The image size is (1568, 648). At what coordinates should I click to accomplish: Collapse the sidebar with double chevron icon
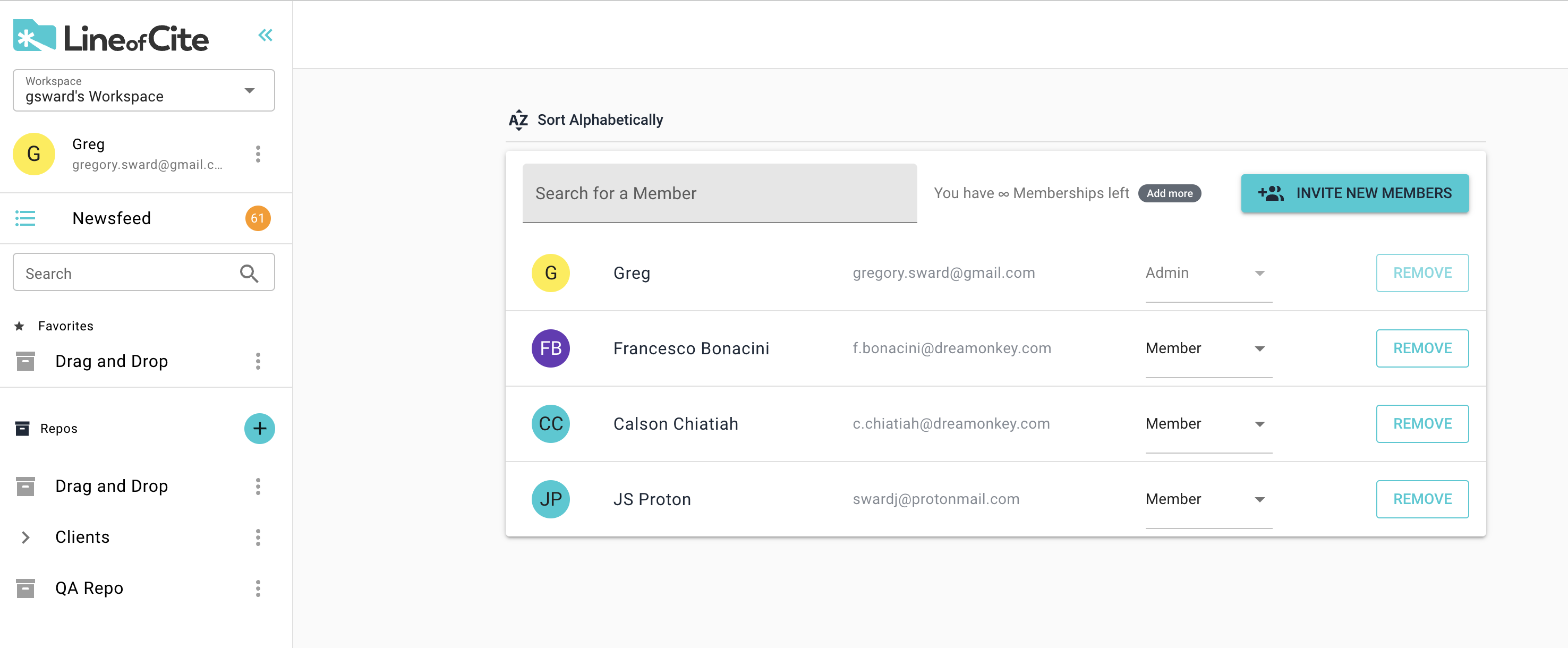pyautogui.click(x=265, y=35)
